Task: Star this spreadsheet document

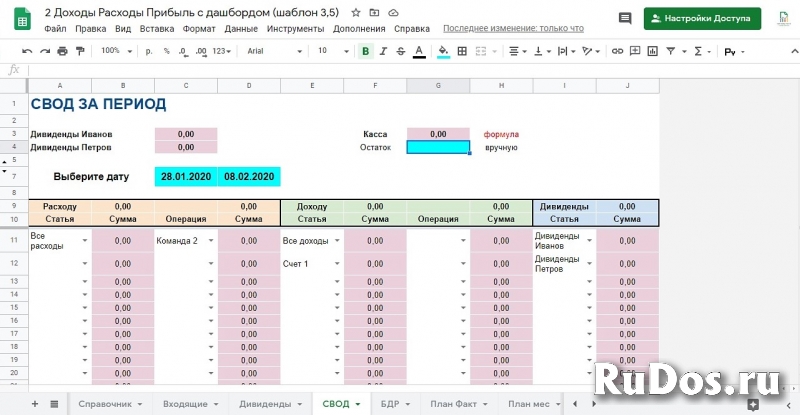Action: pyautogui.click(x=356, y=12)
